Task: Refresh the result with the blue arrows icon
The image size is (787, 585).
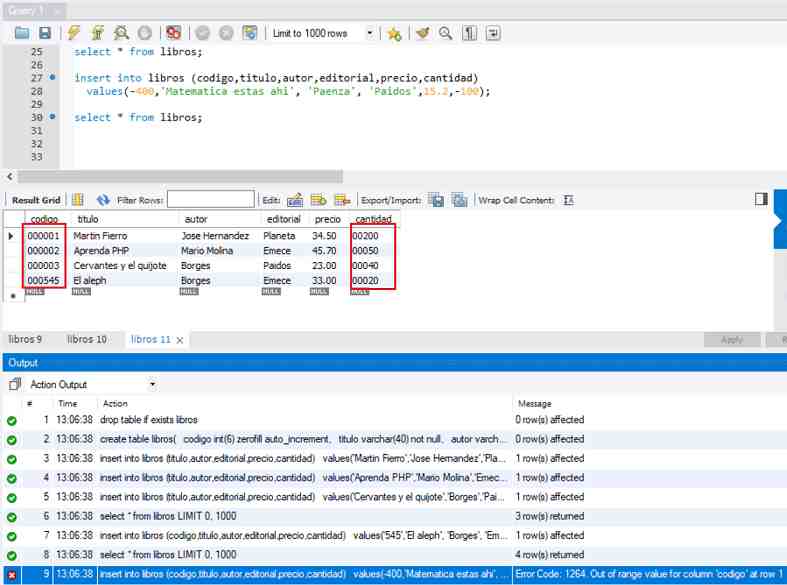Action: click(x=103, y=200)
